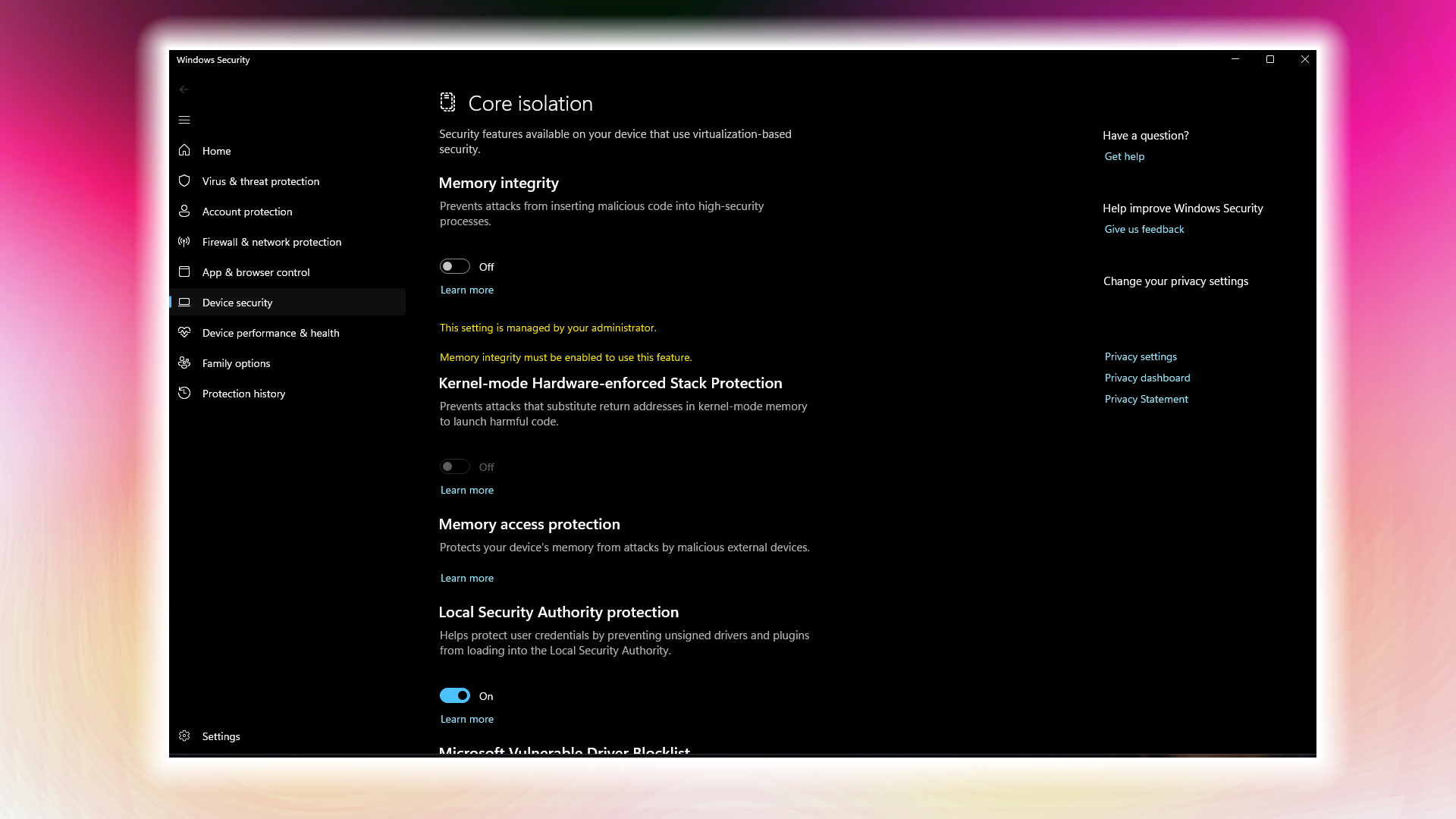Click 'Memory integrity must be enabled' warning text

point(566,357)
